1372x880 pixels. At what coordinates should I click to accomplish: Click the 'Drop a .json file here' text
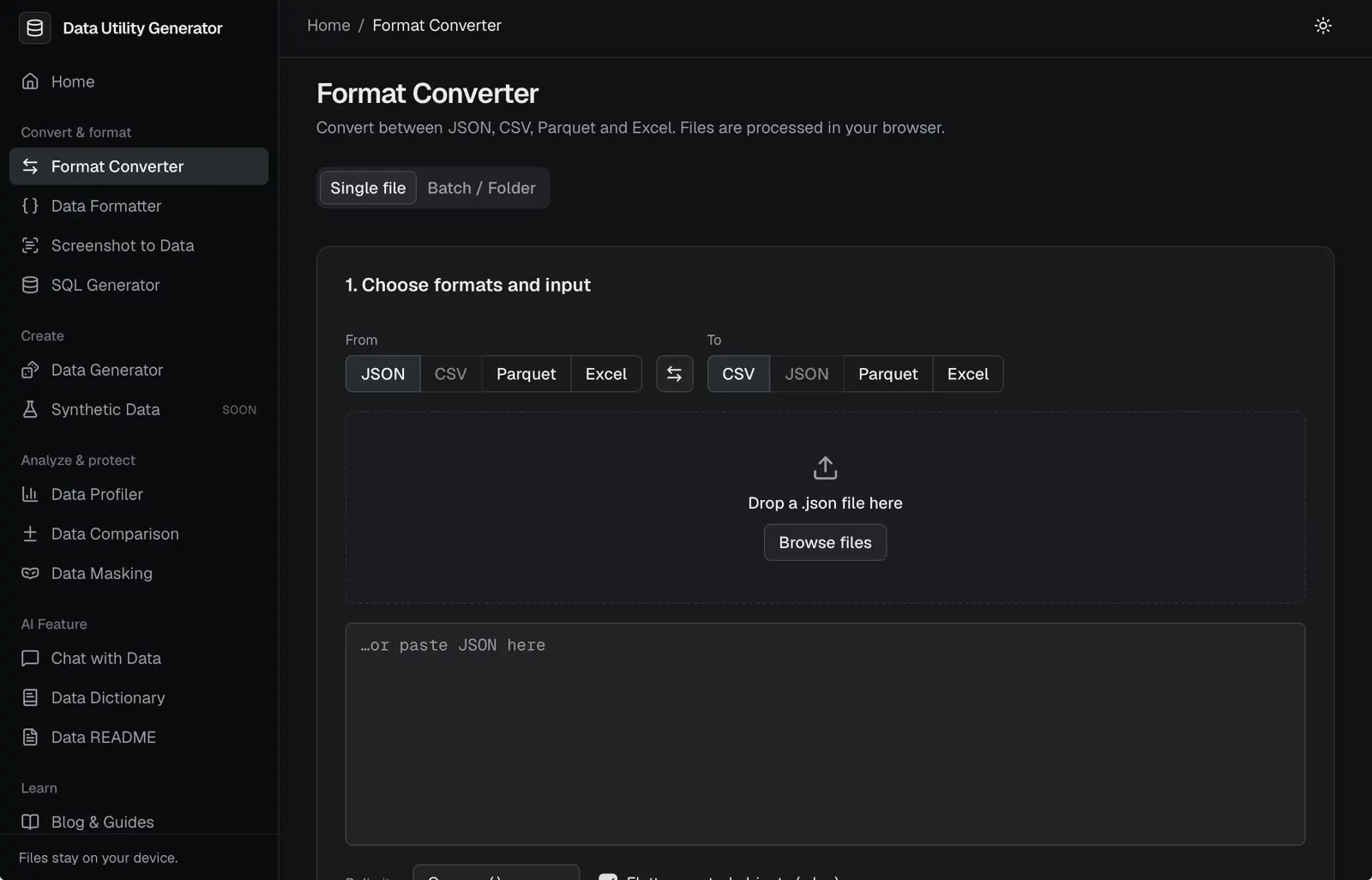click(825, 503)
